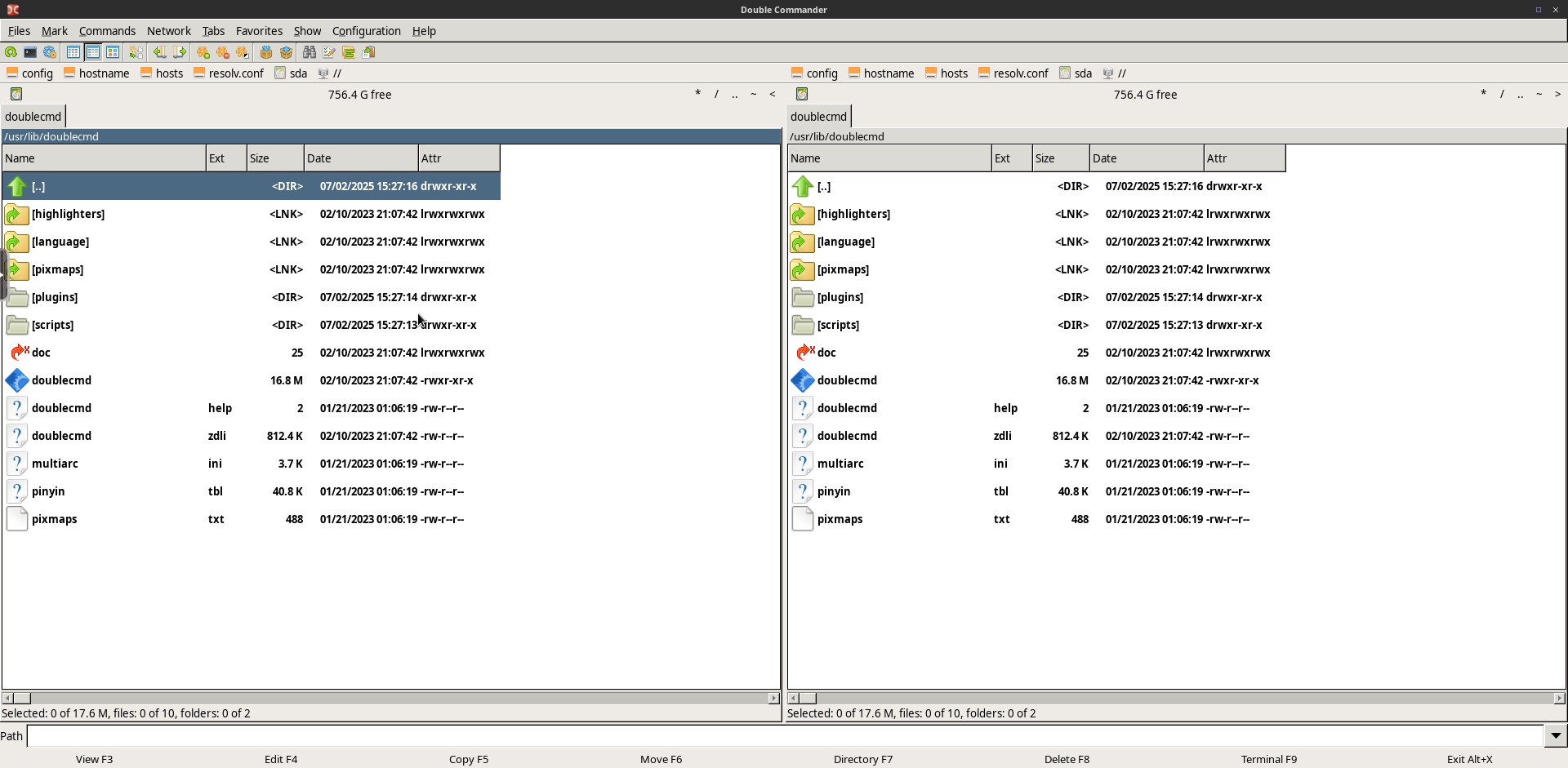Click the left panel home '~' button
This screenshot has height=768, width=1568.
[754, 95]
